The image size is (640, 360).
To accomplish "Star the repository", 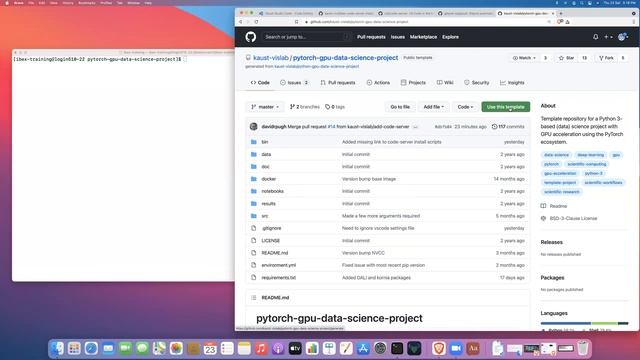I will tap(566, 58).
